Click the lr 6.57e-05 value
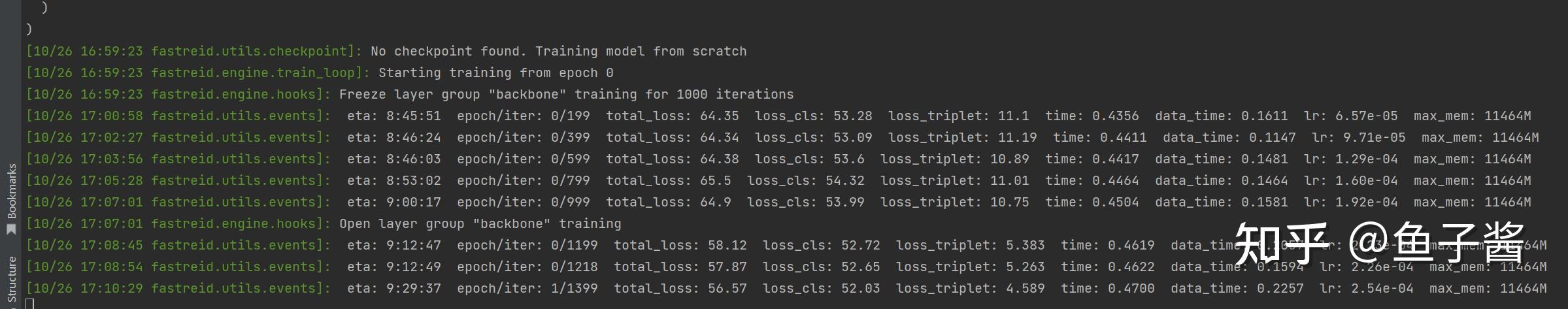The image size is (1568, 309). click(x=1351, y=116)
